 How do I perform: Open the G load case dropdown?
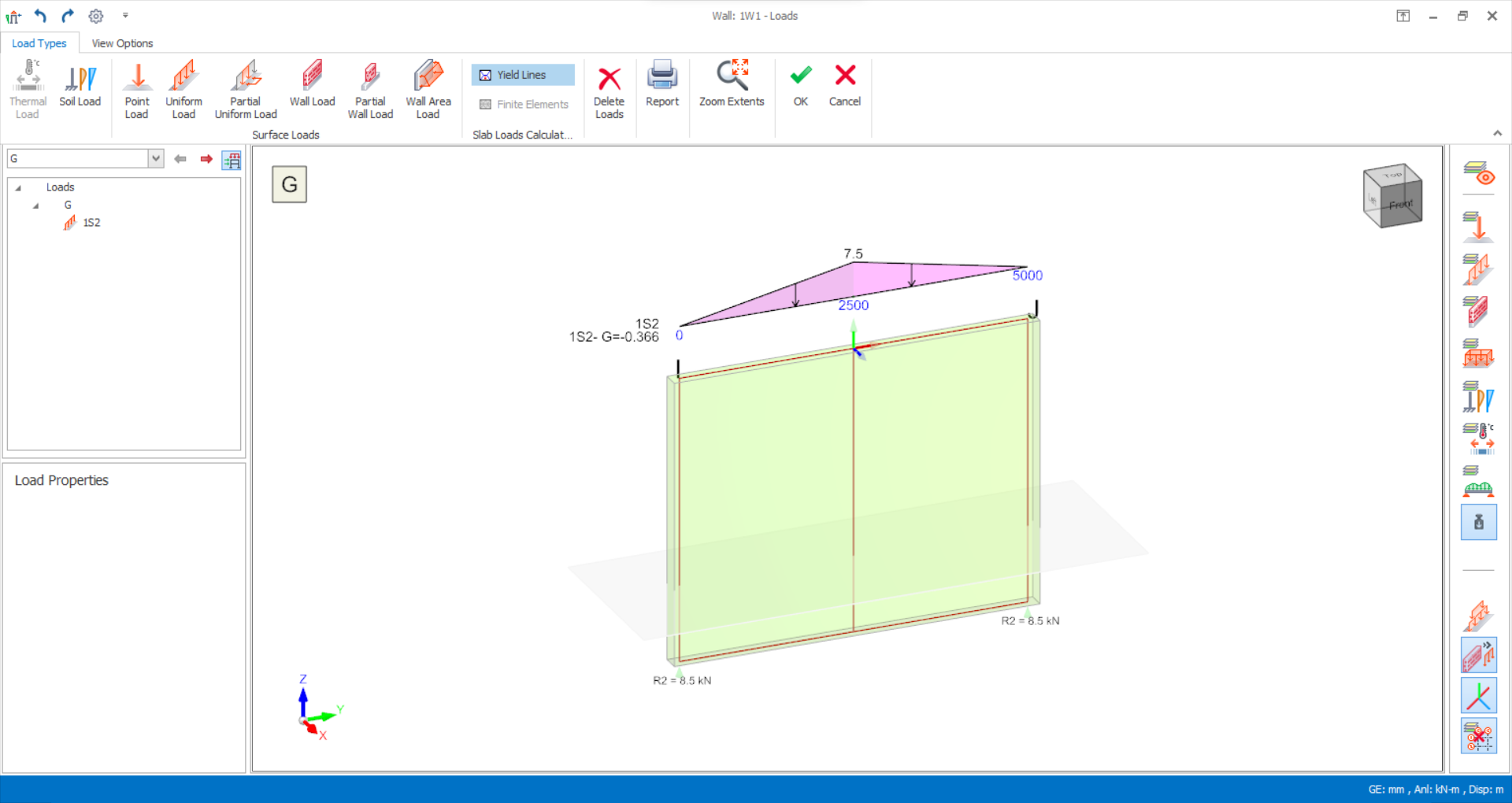point(155,158)
